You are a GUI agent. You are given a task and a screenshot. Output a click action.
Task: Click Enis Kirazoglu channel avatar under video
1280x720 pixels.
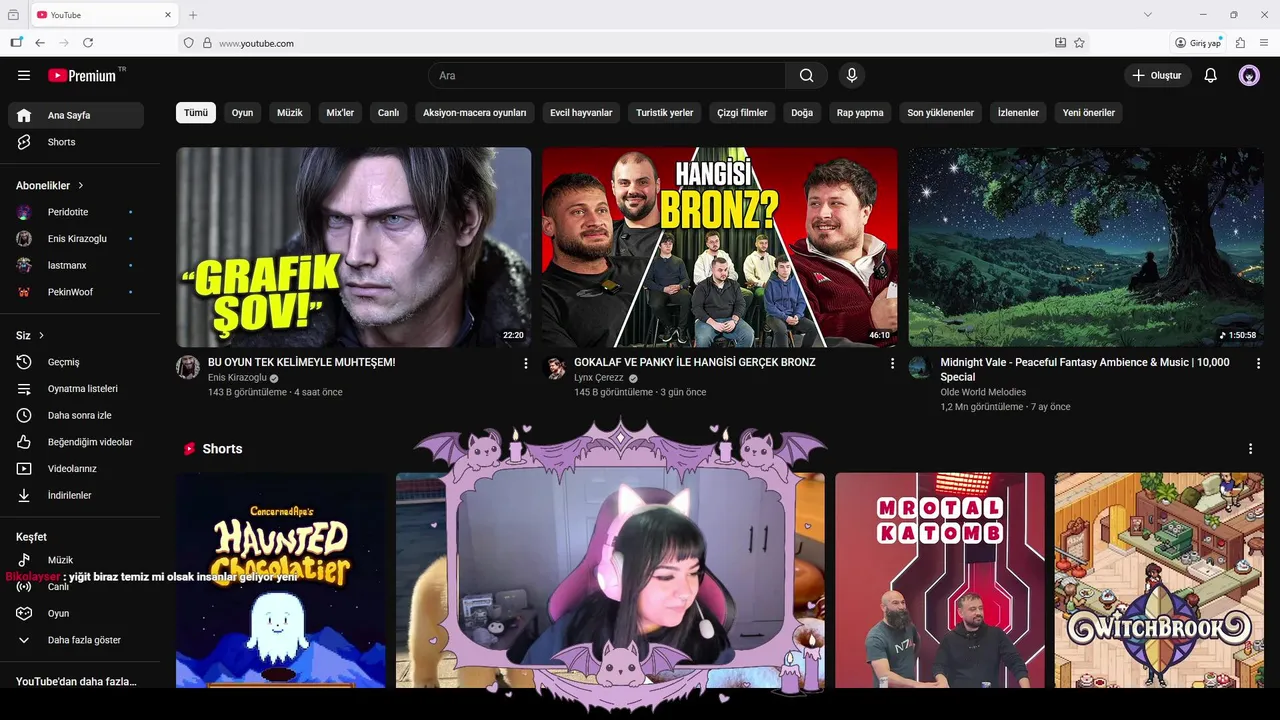point(188,367)
